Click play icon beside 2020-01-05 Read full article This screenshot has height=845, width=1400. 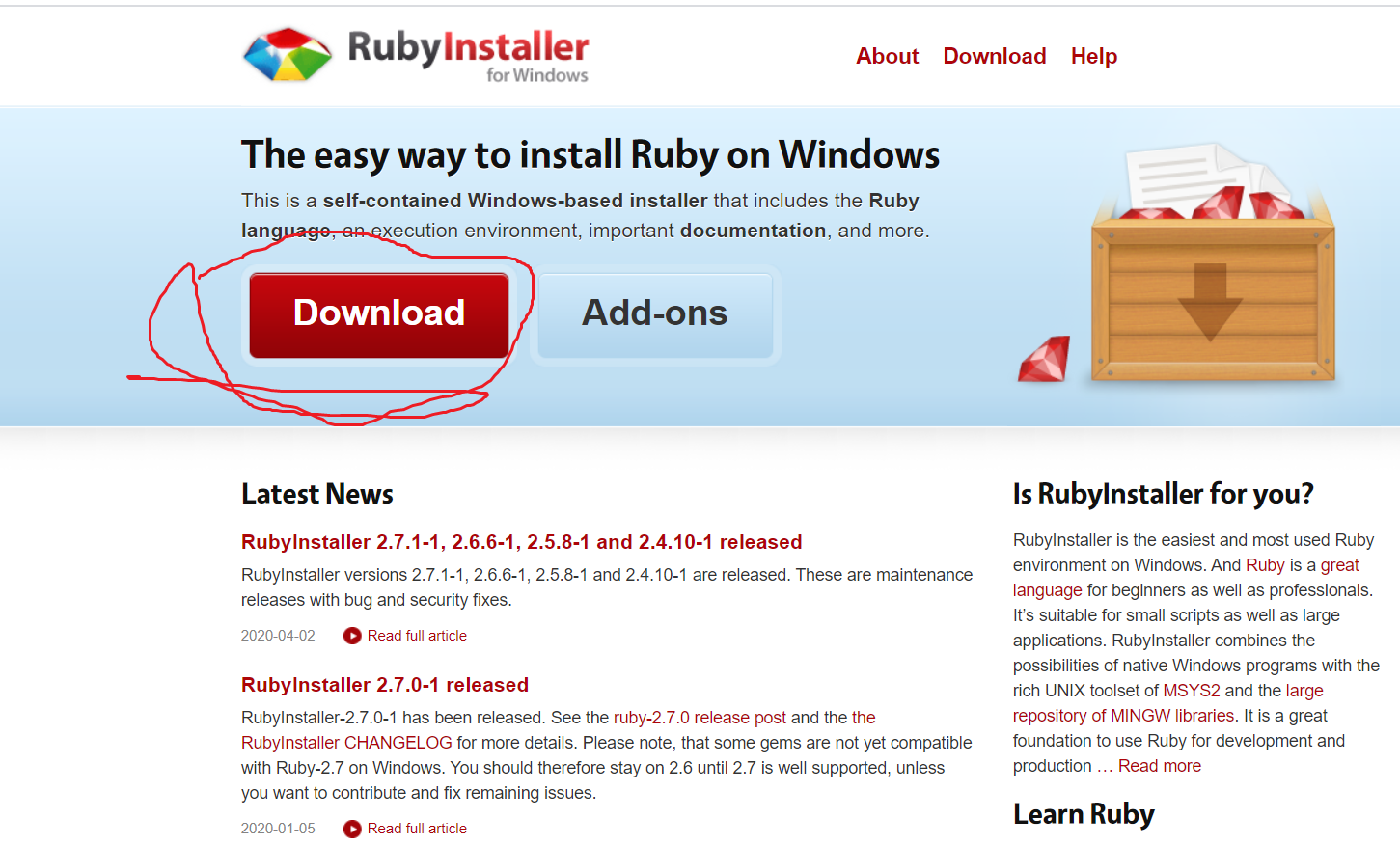pos(352,829)
